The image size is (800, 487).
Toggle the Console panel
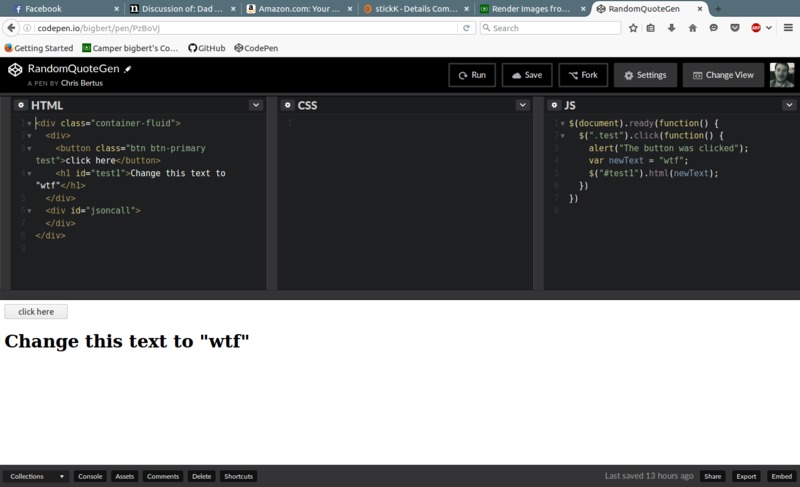[x=90, y=477]
